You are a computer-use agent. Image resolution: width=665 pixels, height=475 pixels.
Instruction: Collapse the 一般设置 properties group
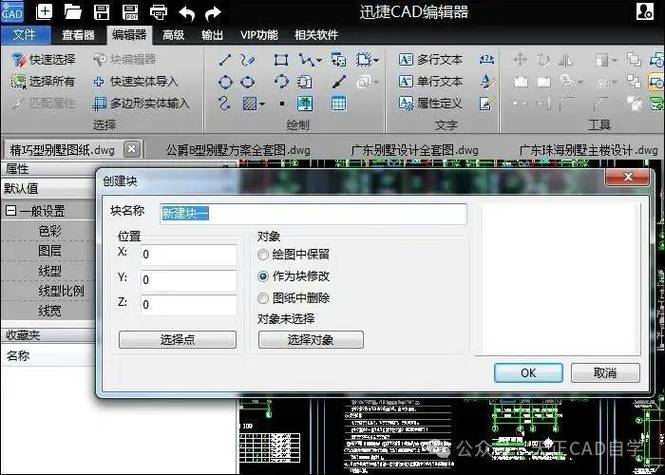[11, 211]
